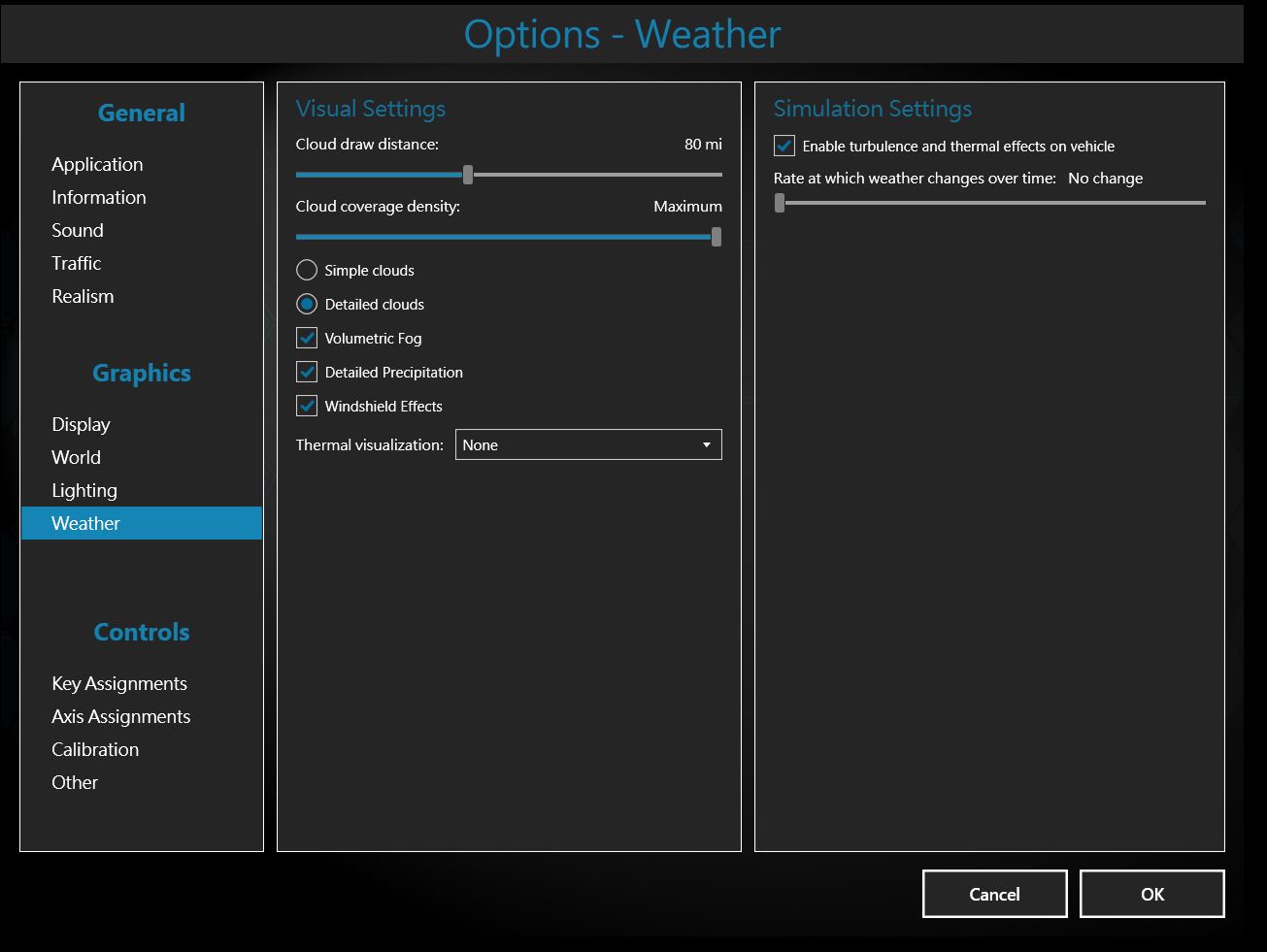Screen dimensions: 1267x952
Task: Open the Thermal visualization dropdown
Action: (x=587, y=444)
